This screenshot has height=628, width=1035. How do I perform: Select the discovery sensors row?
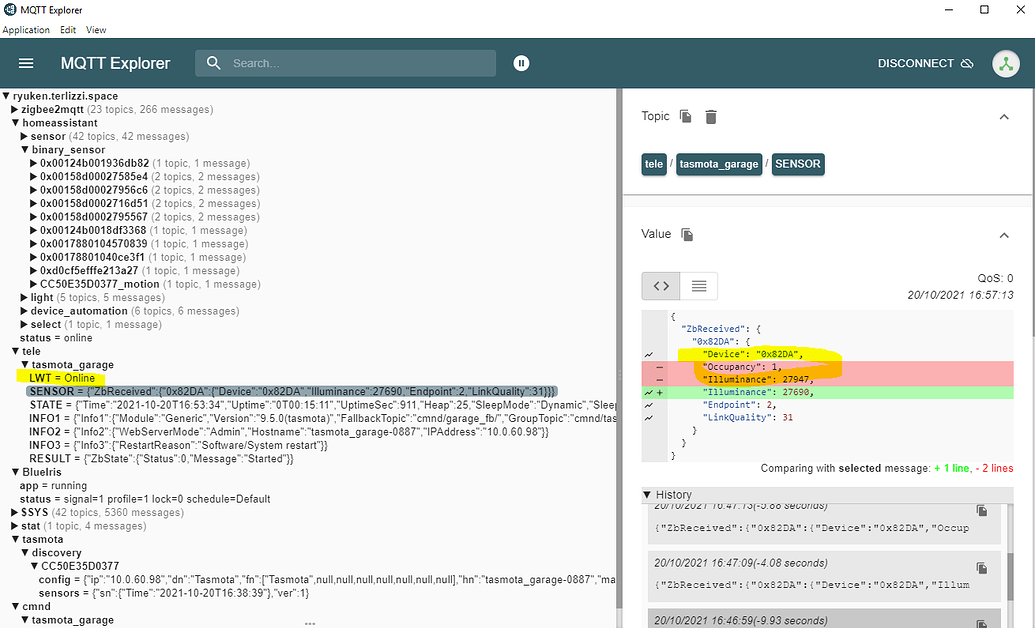[174, 593]
